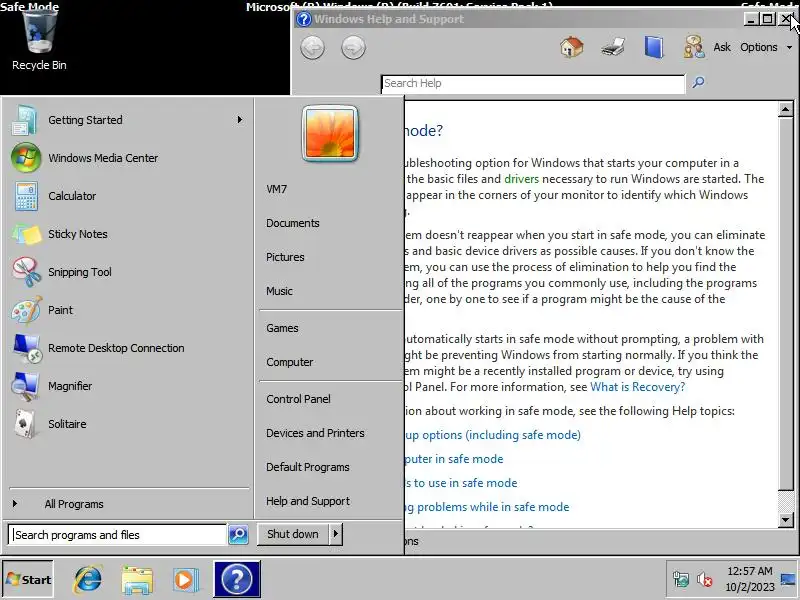Open link ending 's to use in safe mode'
The height and width of the screenshot is (600, 800).
tap(461, 483)
